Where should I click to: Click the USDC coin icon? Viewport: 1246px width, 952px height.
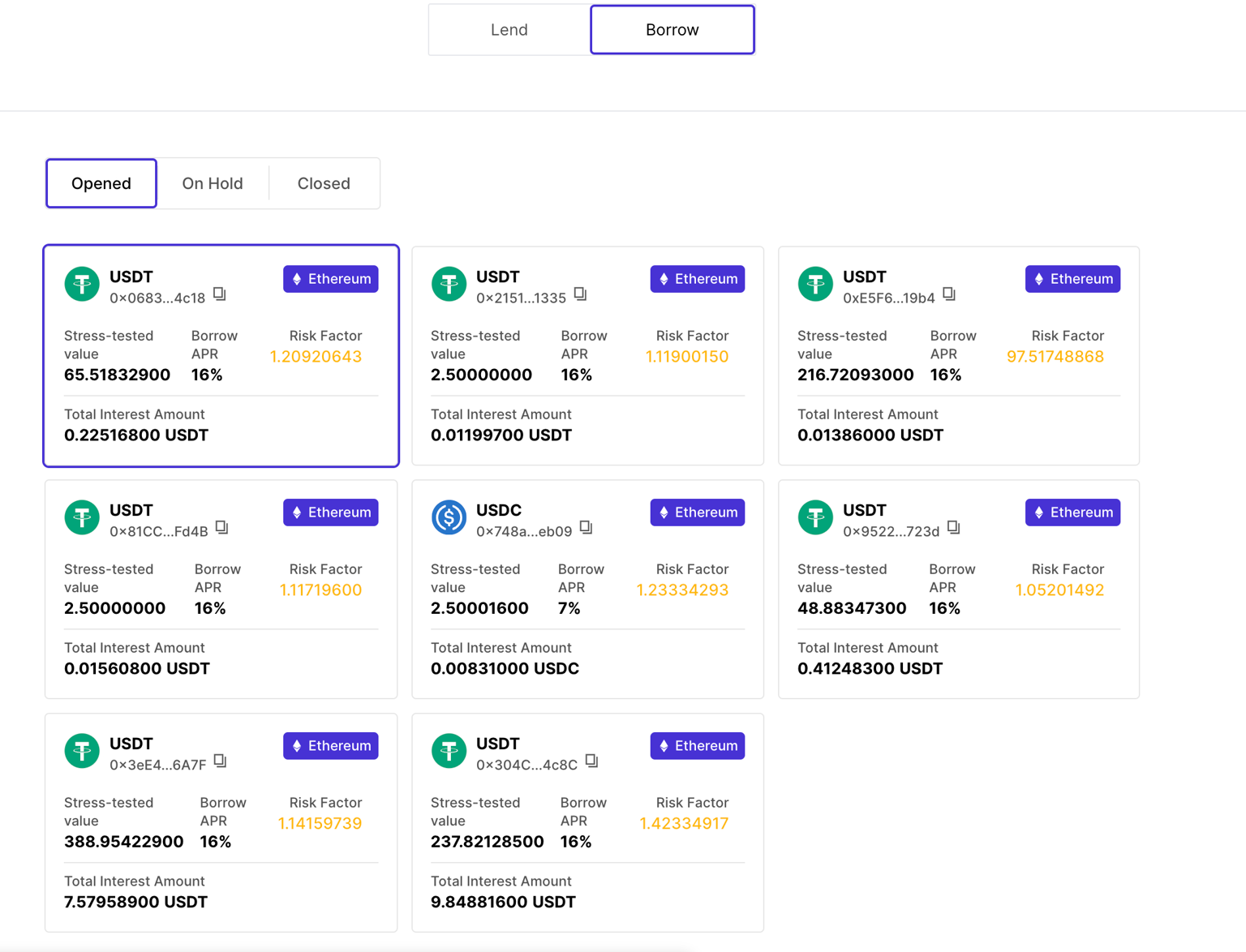(x=449, y=518)
